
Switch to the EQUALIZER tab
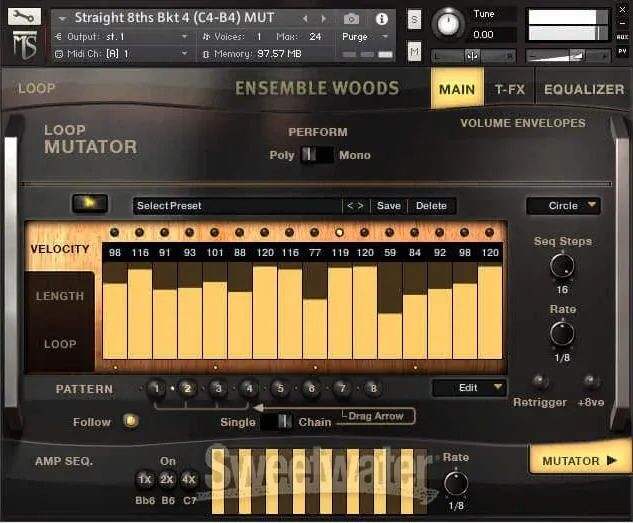click(x=584, y=89)
